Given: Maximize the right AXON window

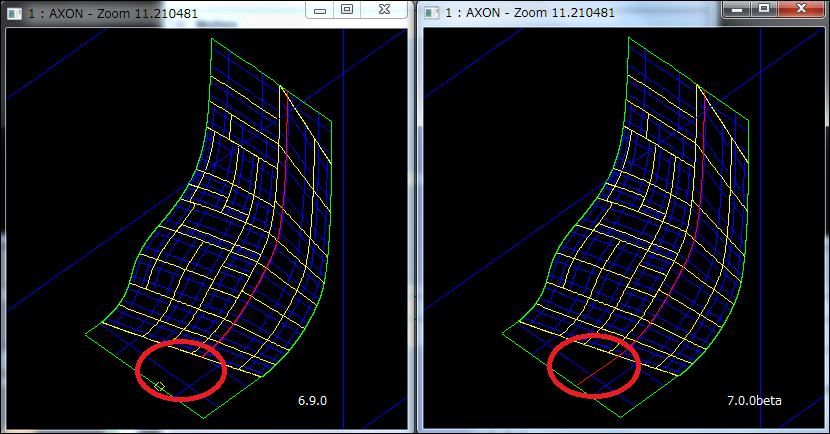Looking at the screenshot, I should tap(763, 9).
